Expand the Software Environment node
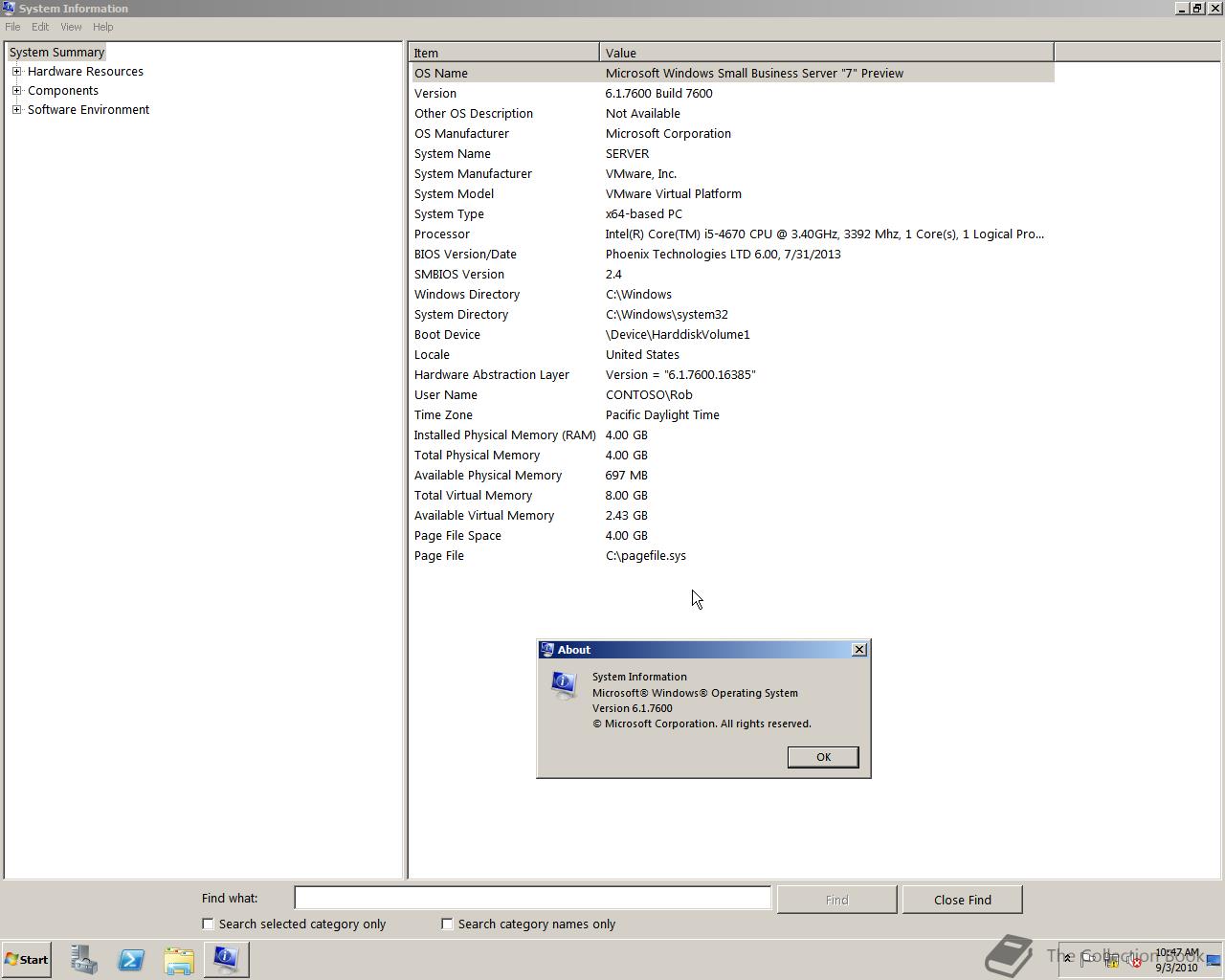 16,109
